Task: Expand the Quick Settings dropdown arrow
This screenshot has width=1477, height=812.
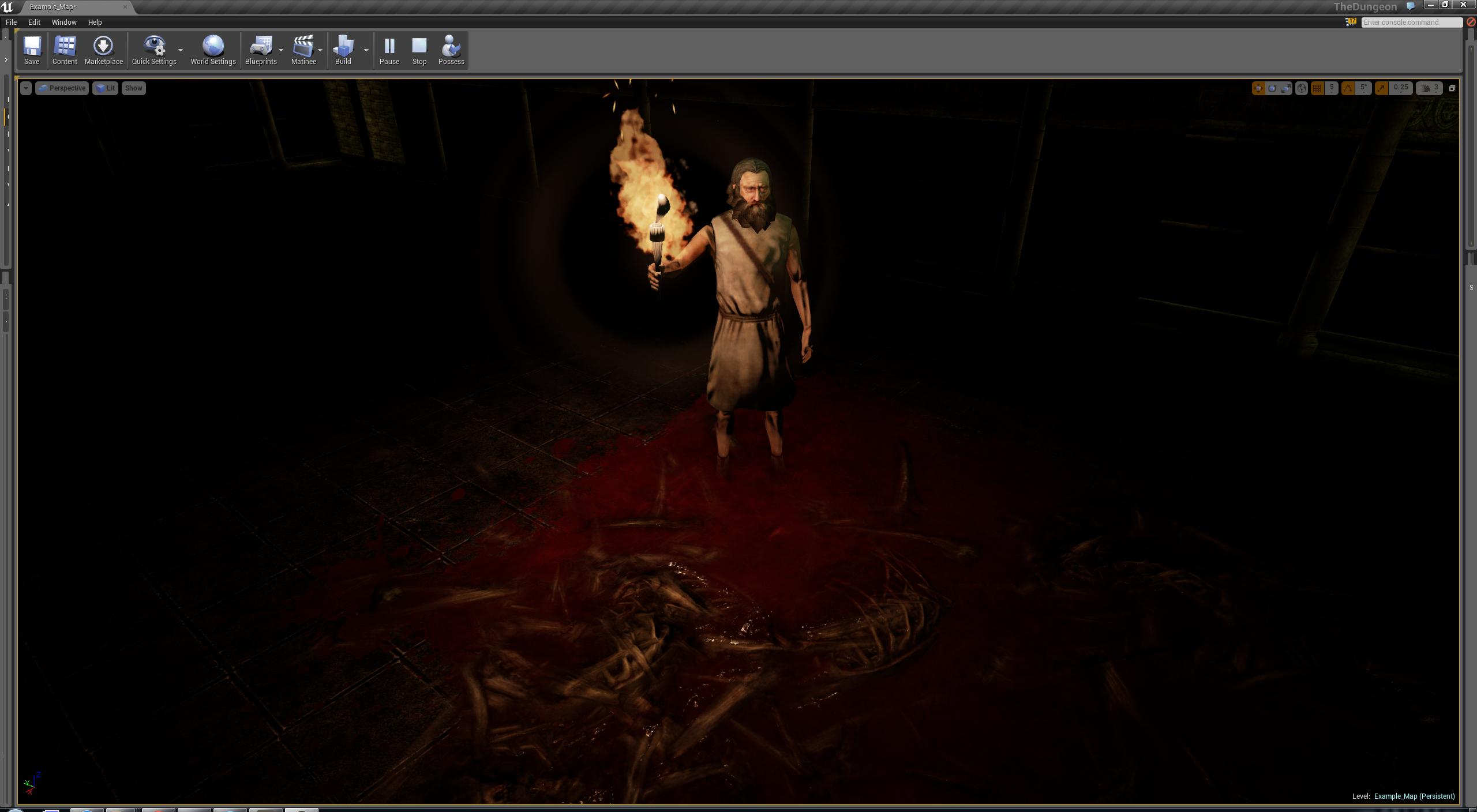Action: (x=181, y=50)
